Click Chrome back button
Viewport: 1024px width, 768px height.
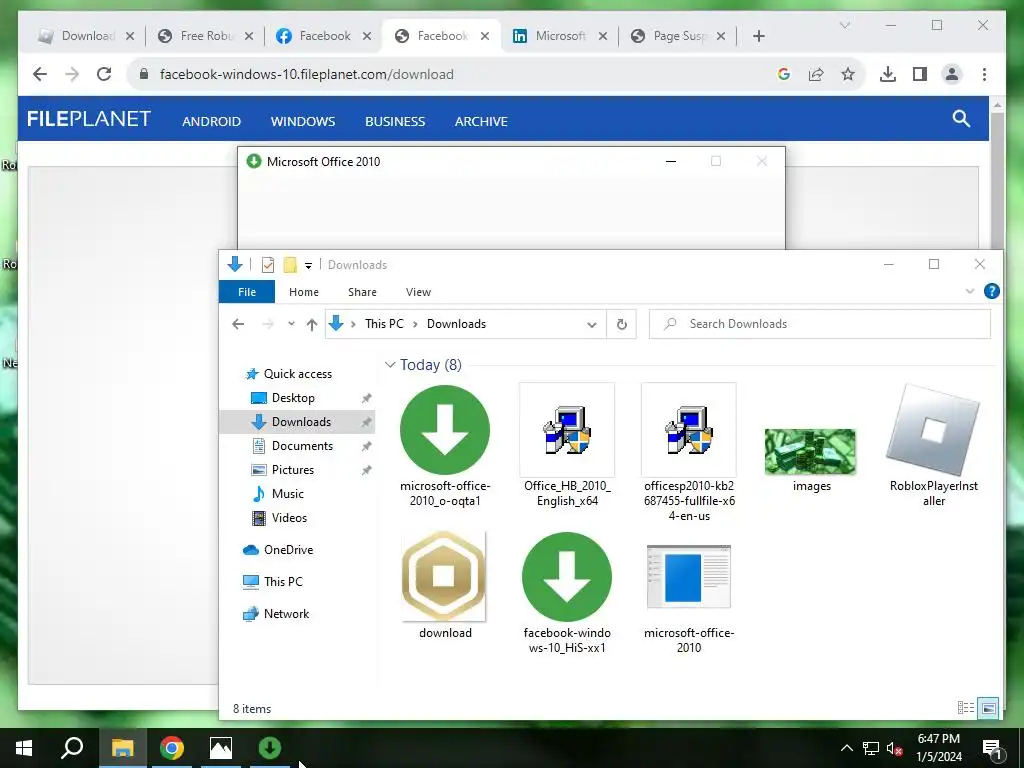coord(40,74)
